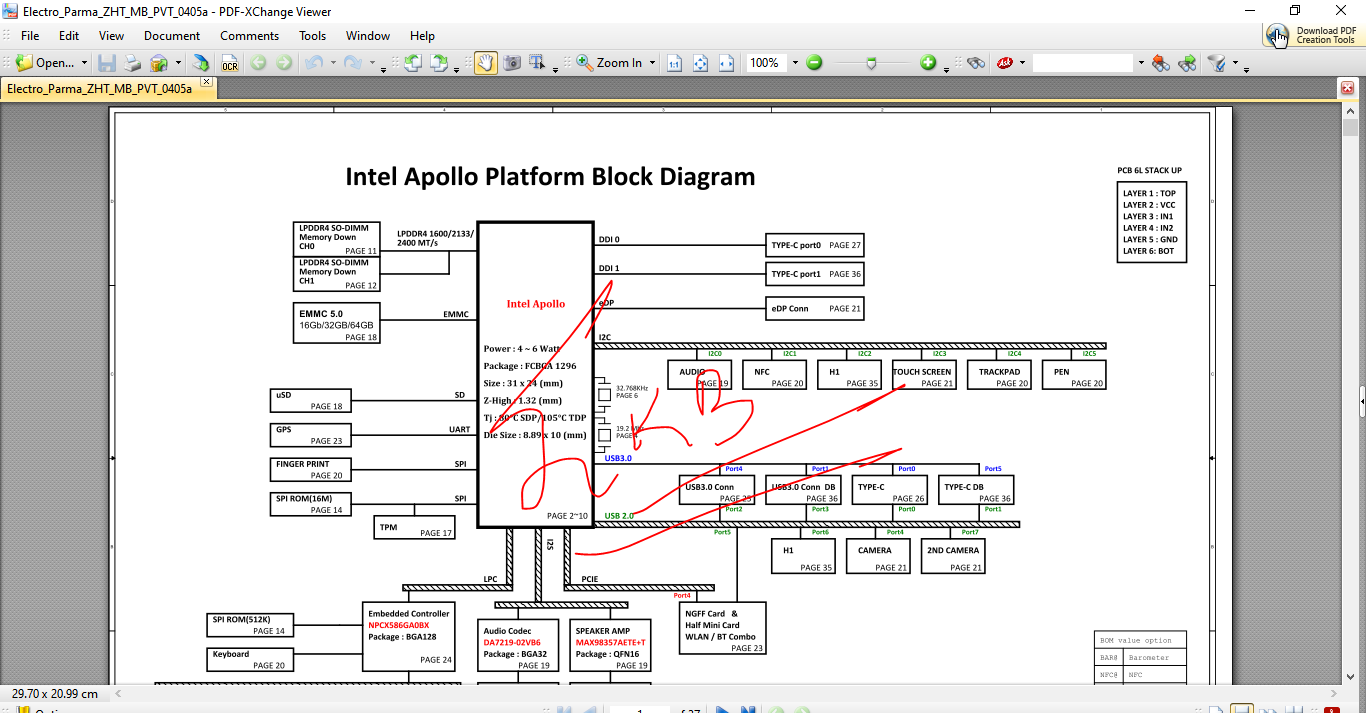Open the Edit menu
Image resolution: width=1366 pixels, height=713 pixels.
pos(69,35)
